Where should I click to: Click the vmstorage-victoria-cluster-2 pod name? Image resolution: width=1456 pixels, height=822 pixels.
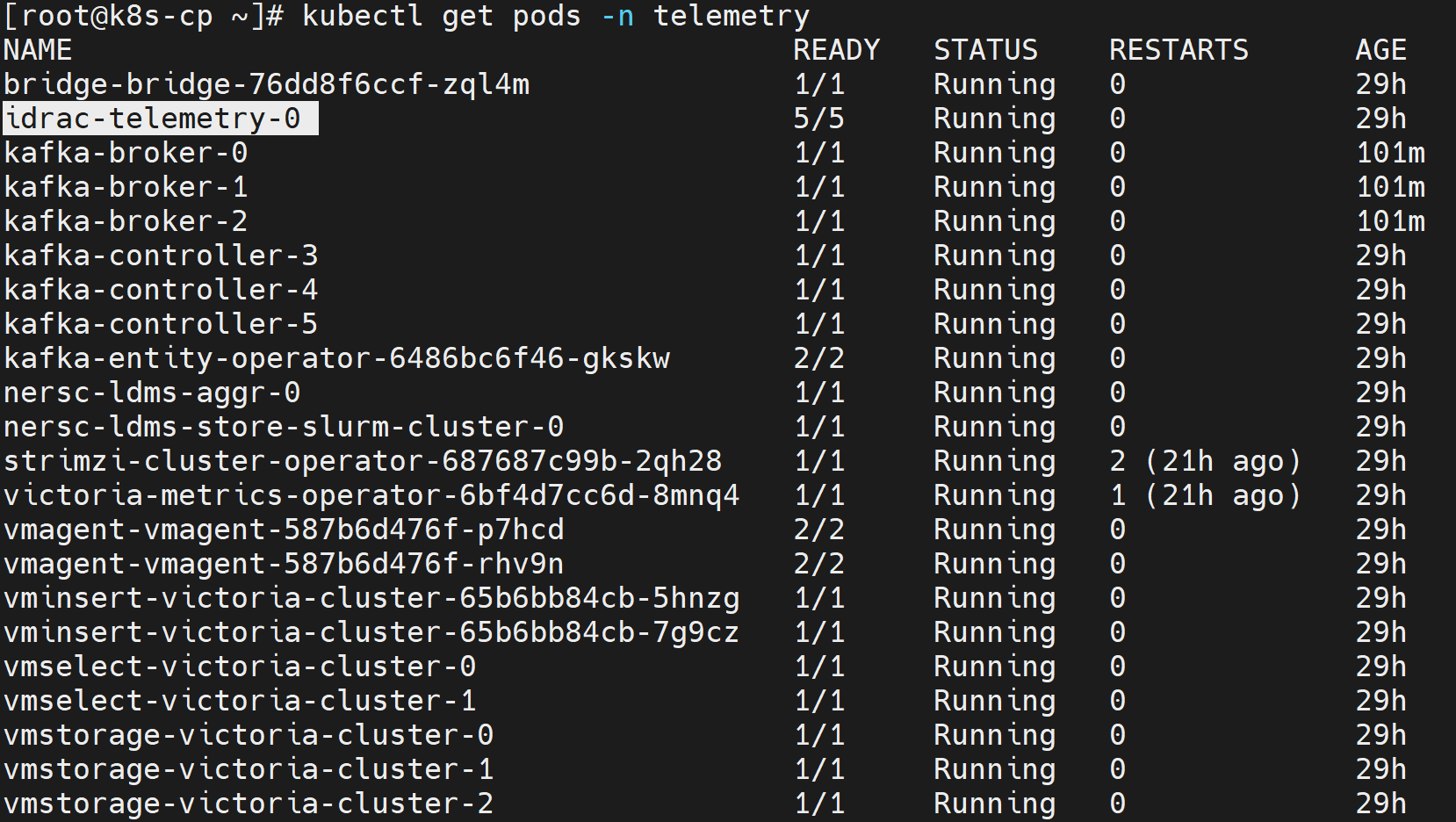(249, 804)
